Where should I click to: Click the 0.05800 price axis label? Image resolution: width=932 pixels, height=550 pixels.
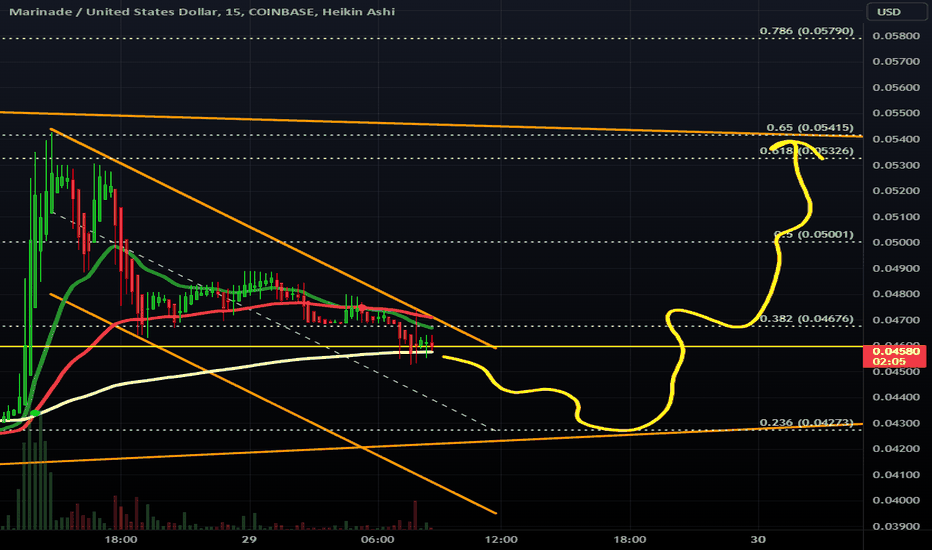(x=896, y=36)
